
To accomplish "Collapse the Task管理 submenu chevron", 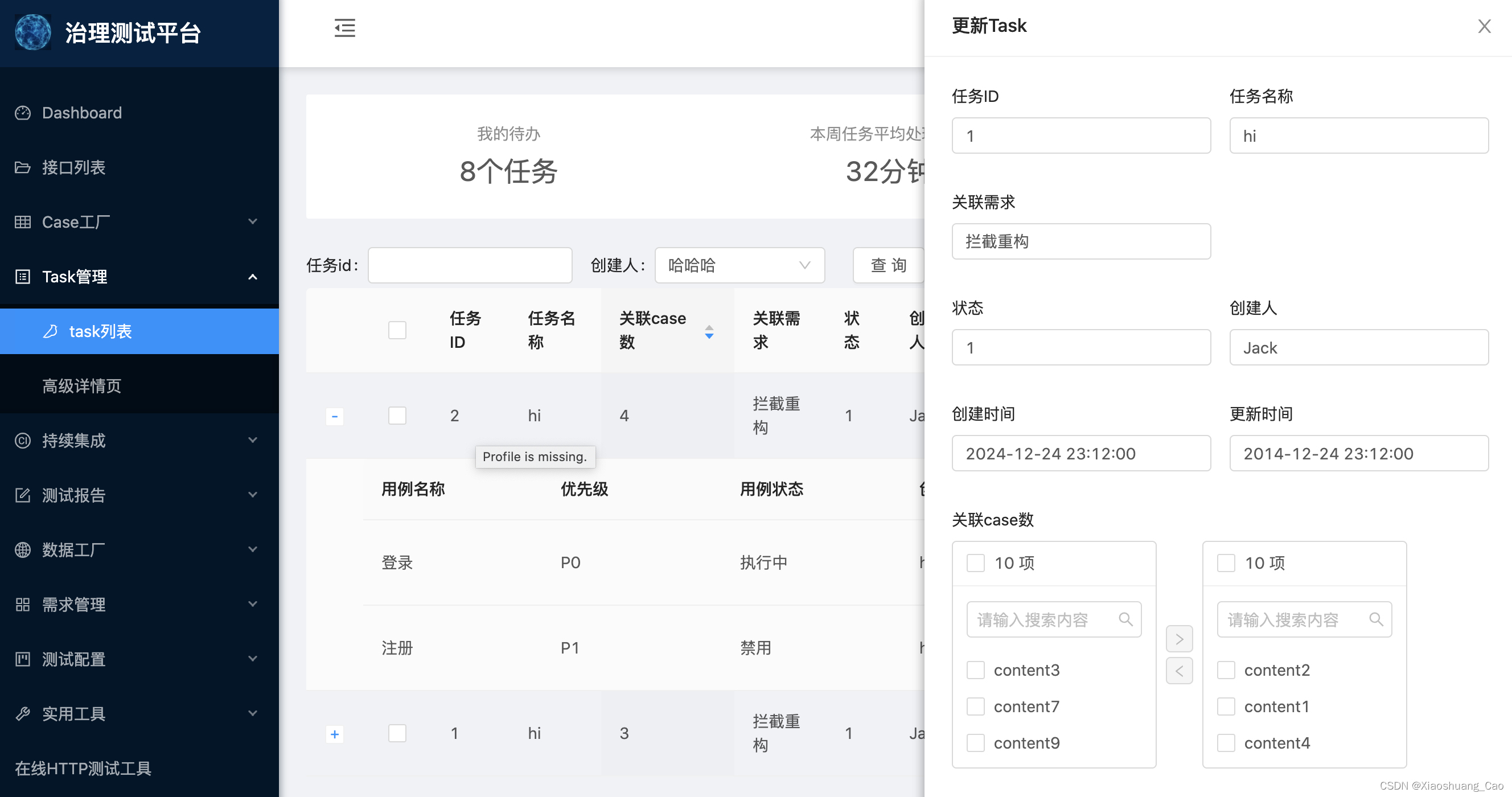I will (x=253, y=277).
